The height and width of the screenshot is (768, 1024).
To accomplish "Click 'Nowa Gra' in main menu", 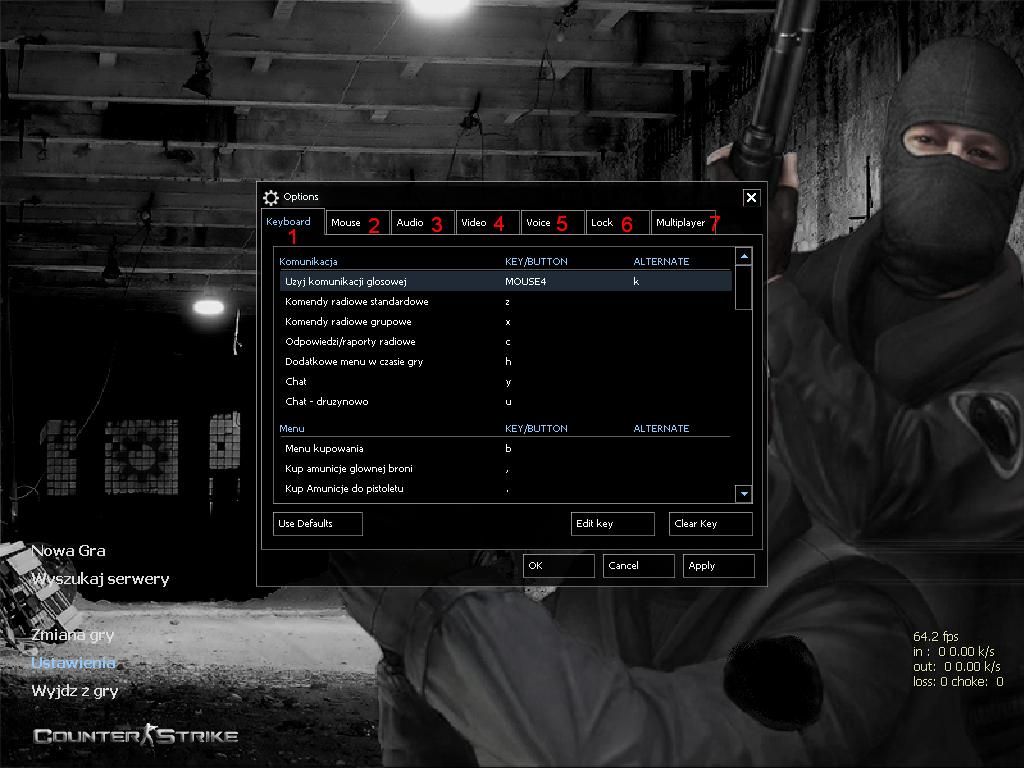I will (69, 551).
